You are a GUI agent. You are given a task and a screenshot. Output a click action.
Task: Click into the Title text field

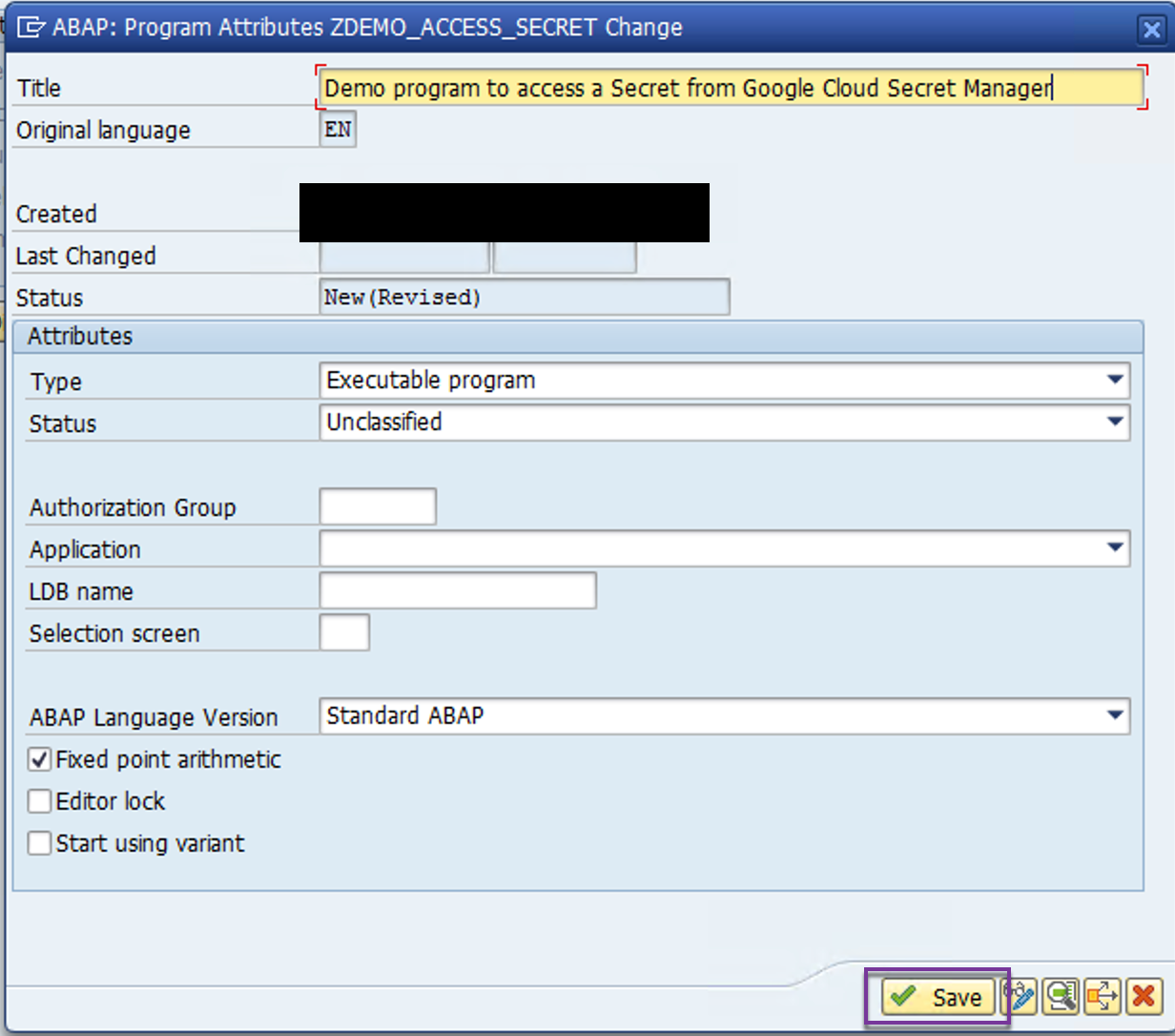(x=730, y=88)
